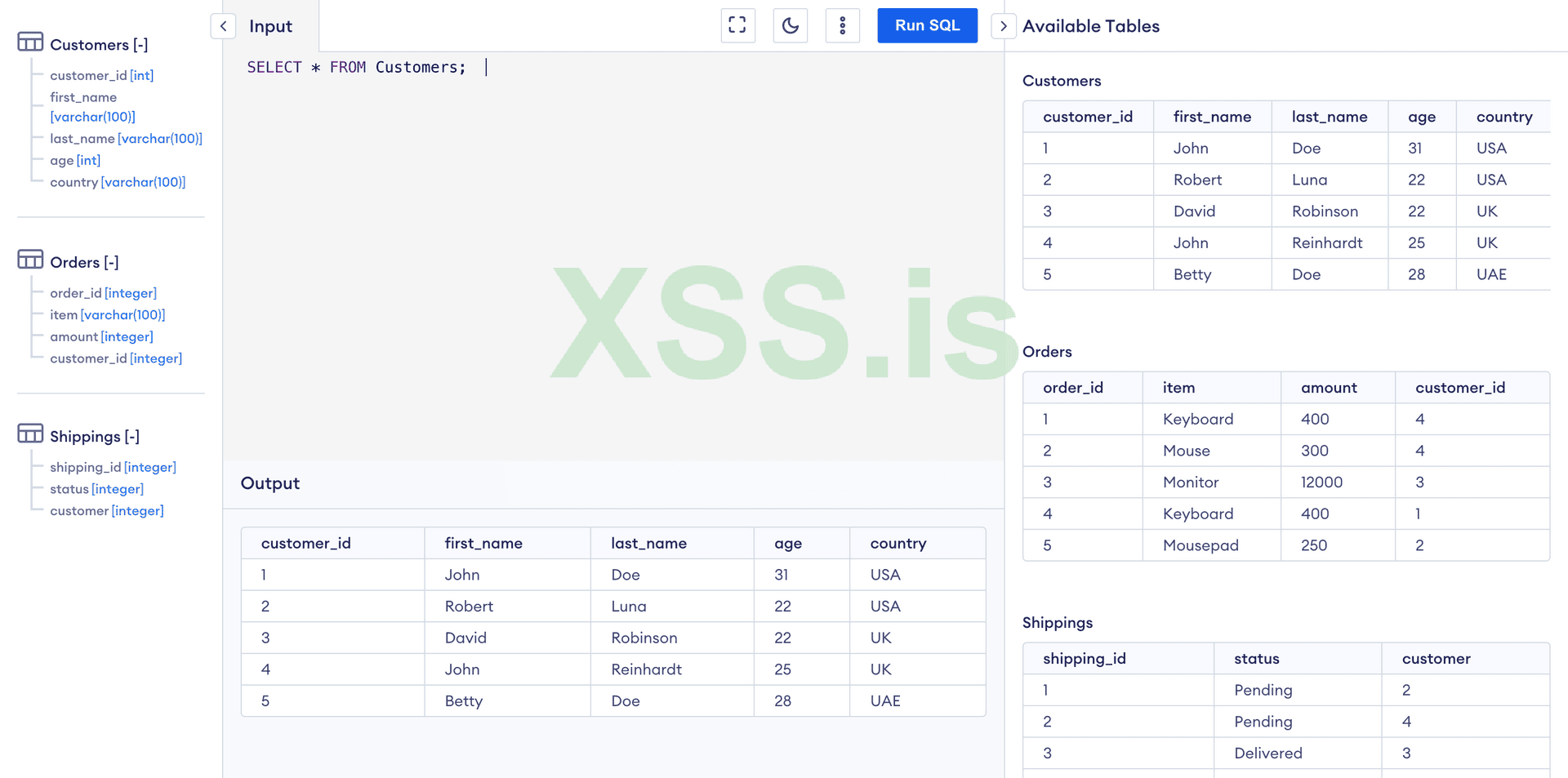The image size is (1568, 778).
Task: Click the country header in Output table
Action: pos(898,544)
